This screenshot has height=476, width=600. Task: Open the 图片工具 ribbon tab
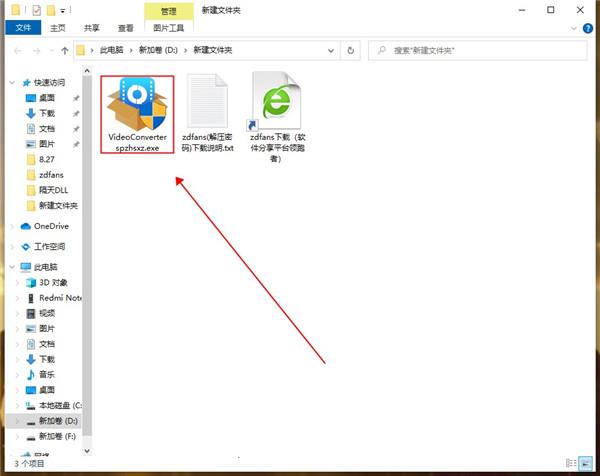pos(169,28)
